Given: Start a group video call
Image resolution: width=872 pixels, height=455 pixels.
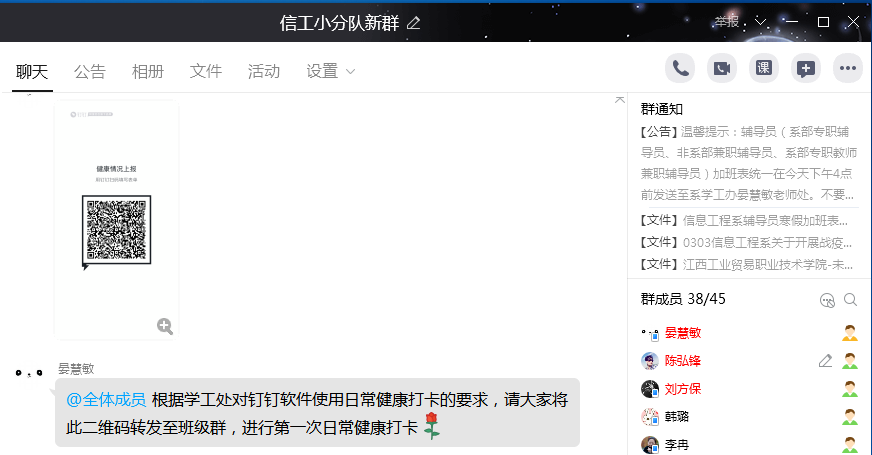Looking at the screenshot, I should click(722, 68).
